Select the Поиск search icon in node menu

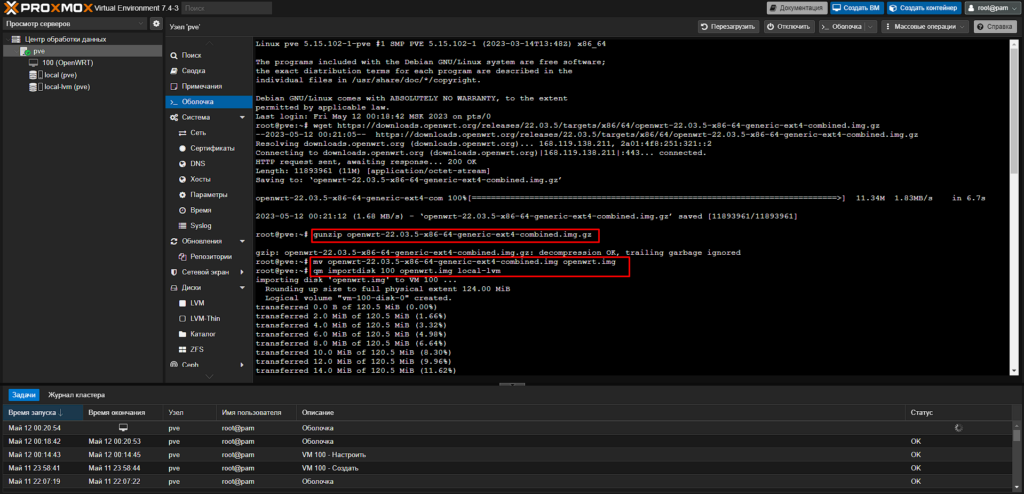click(x=174, y=56)
